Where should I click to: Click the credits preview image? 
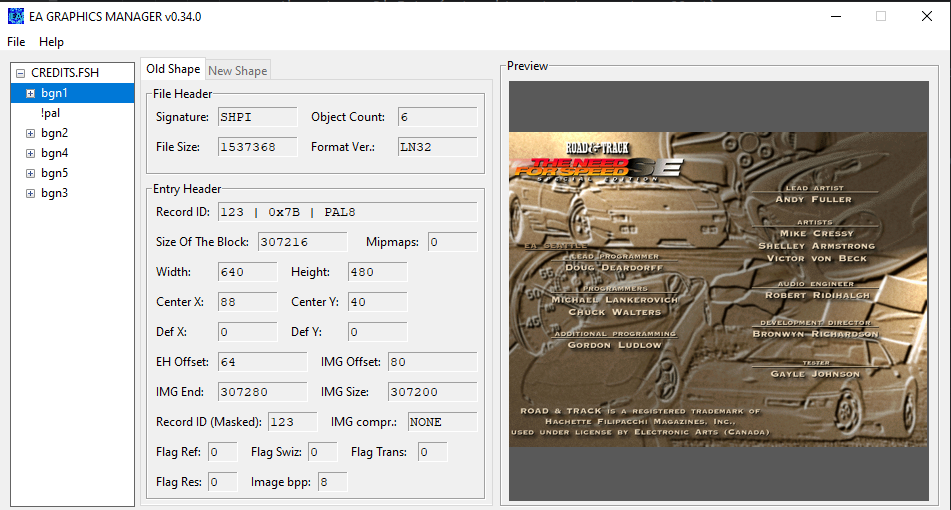pyautogui.click(x=718, y=290)
